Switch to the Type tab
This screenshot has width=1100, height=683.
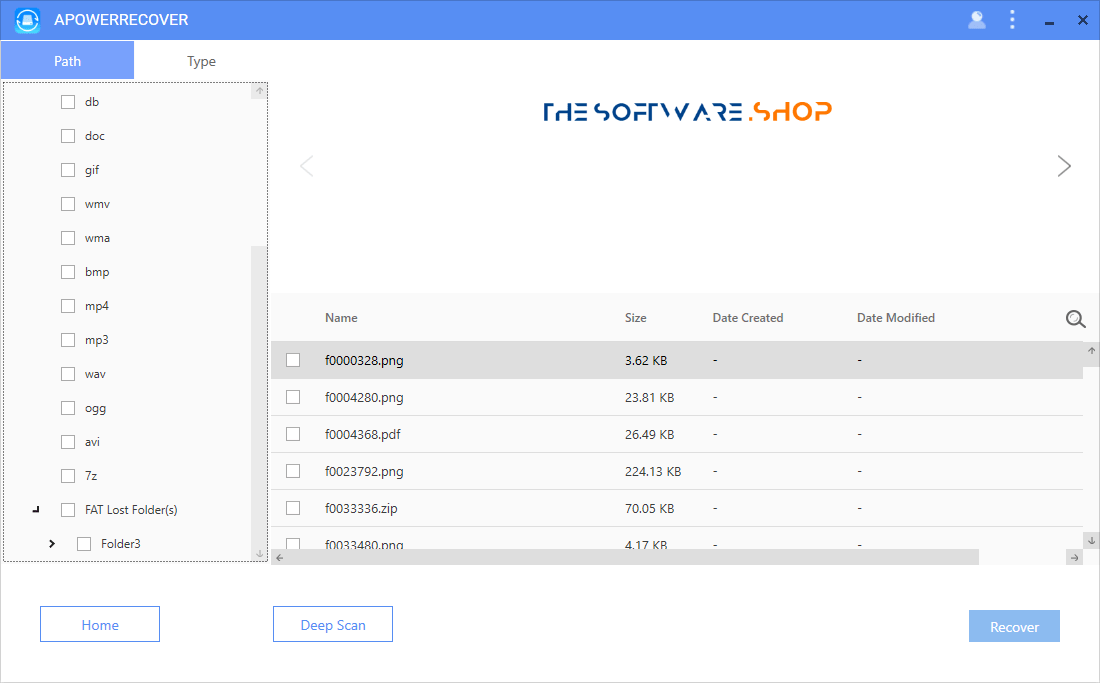201,60
